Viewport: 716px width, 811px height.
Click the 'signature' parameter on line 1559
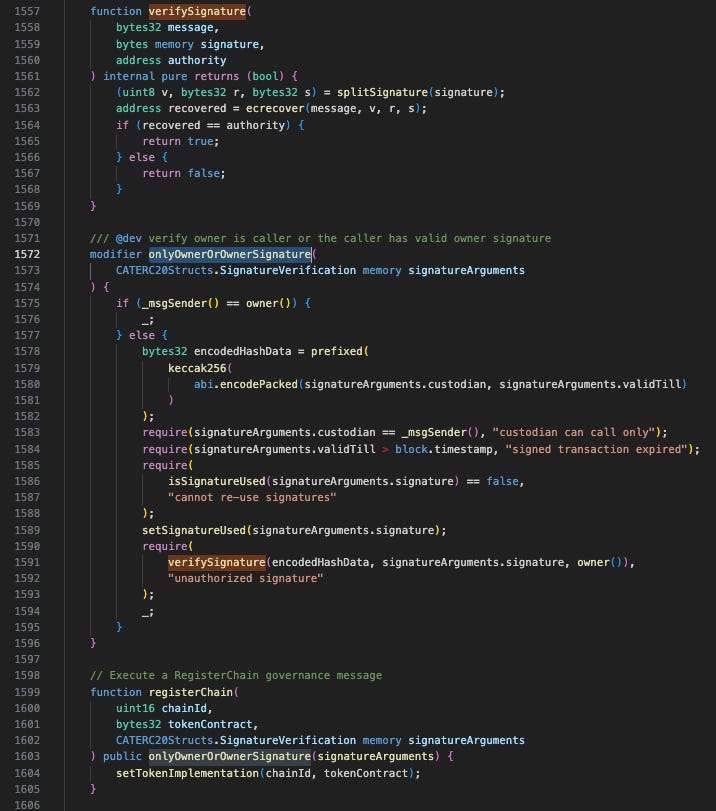tap(230, 44)
